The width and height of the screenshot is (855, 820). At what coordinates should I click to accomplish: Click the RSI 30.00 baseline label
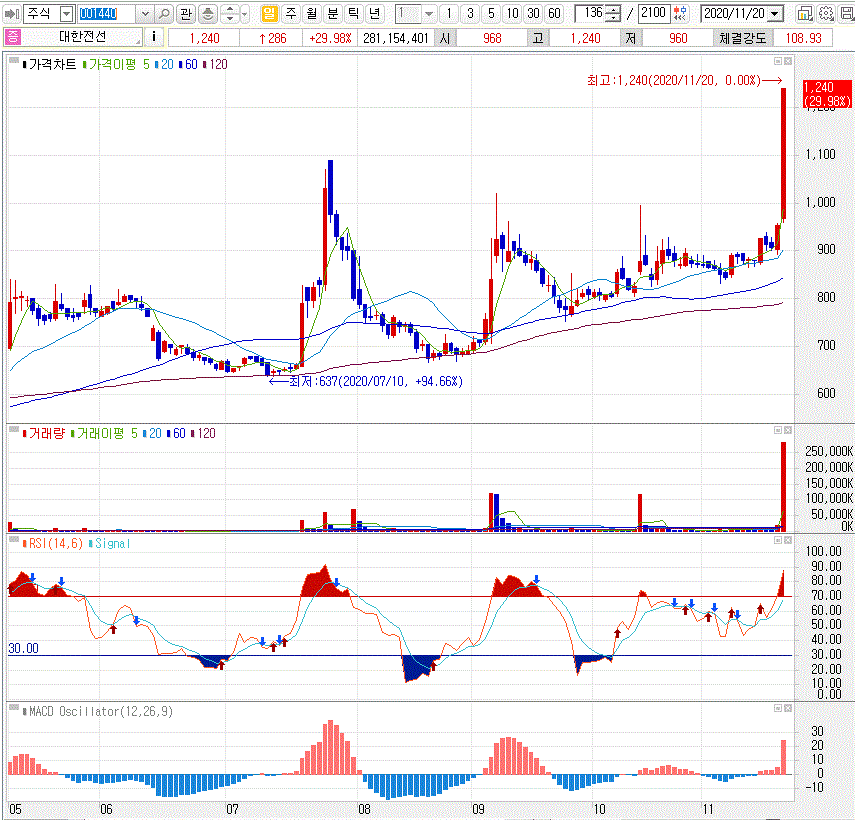coord(23,648)
